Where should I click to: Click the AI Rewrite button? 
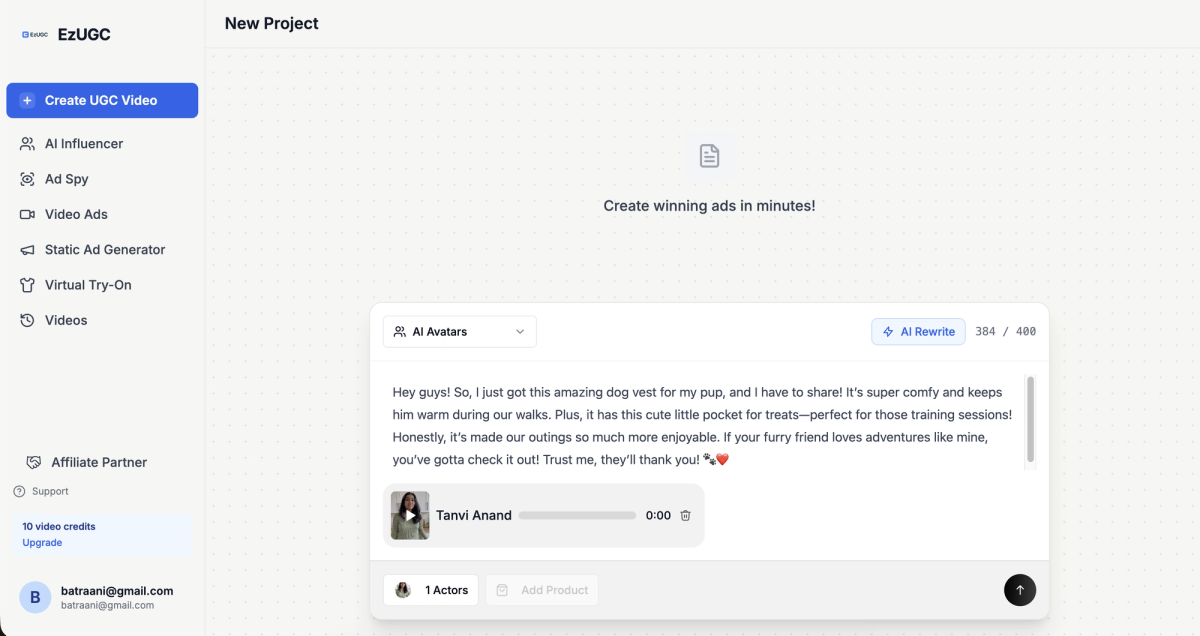[x=917, y=331]
